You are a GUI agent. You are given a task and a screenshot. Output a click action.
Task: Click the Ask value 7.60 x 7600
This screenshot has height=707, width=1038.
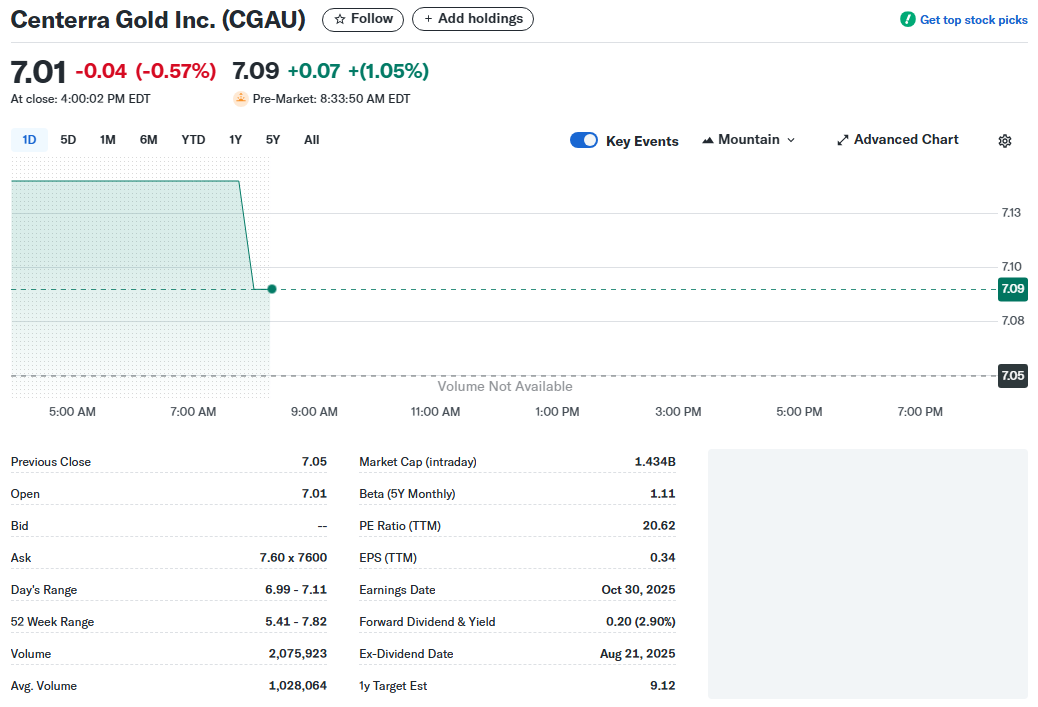[x=293, y=557]
